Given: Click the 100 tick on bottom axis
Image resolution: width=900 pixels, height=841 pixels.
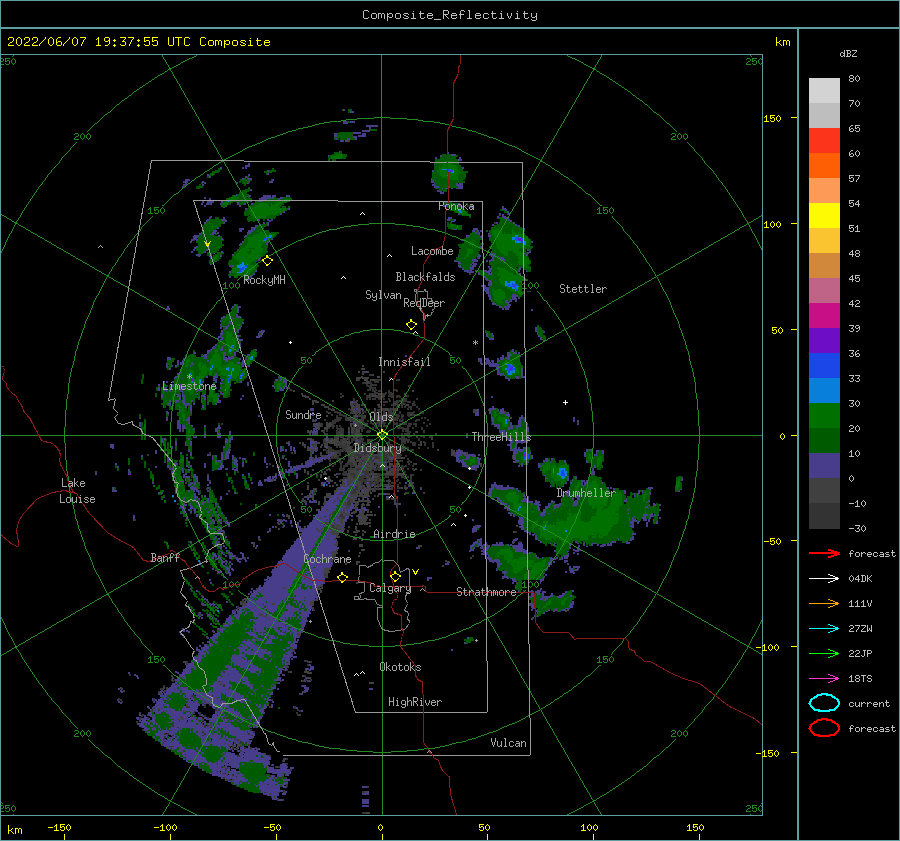Looking at the screenshot, I should coord(589,827).
